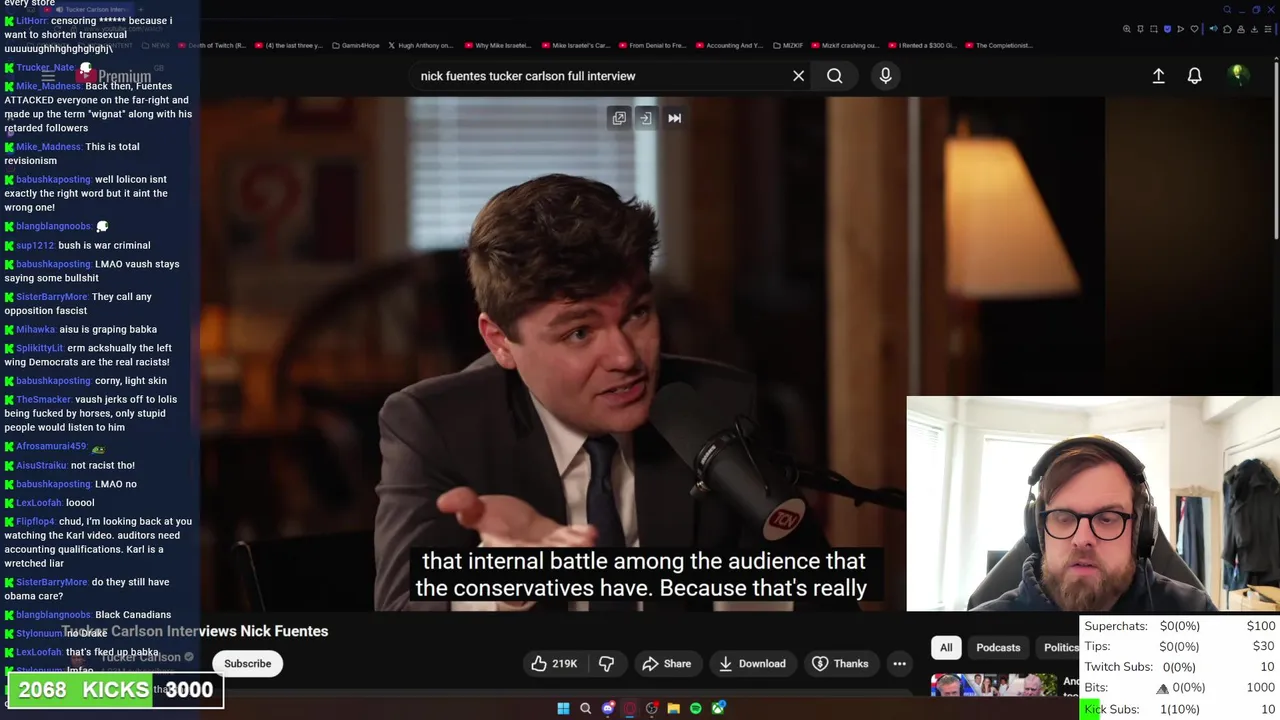Image resolution: width=1280 pixels, height=720 pixels.
Task: Click the dislike thumbs-down icon
Action: coord(606,663)
